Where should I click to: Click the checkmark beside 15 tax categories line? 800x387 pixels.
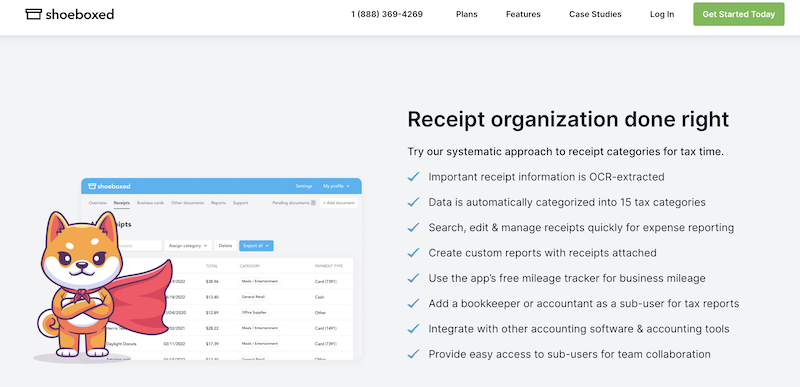coord(413,202)
